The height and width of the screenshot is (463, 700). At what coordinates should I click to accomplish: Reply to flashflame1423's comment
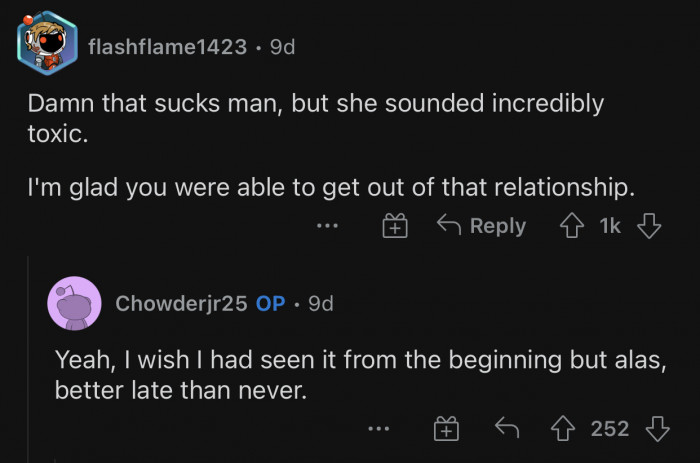[482, 227]
